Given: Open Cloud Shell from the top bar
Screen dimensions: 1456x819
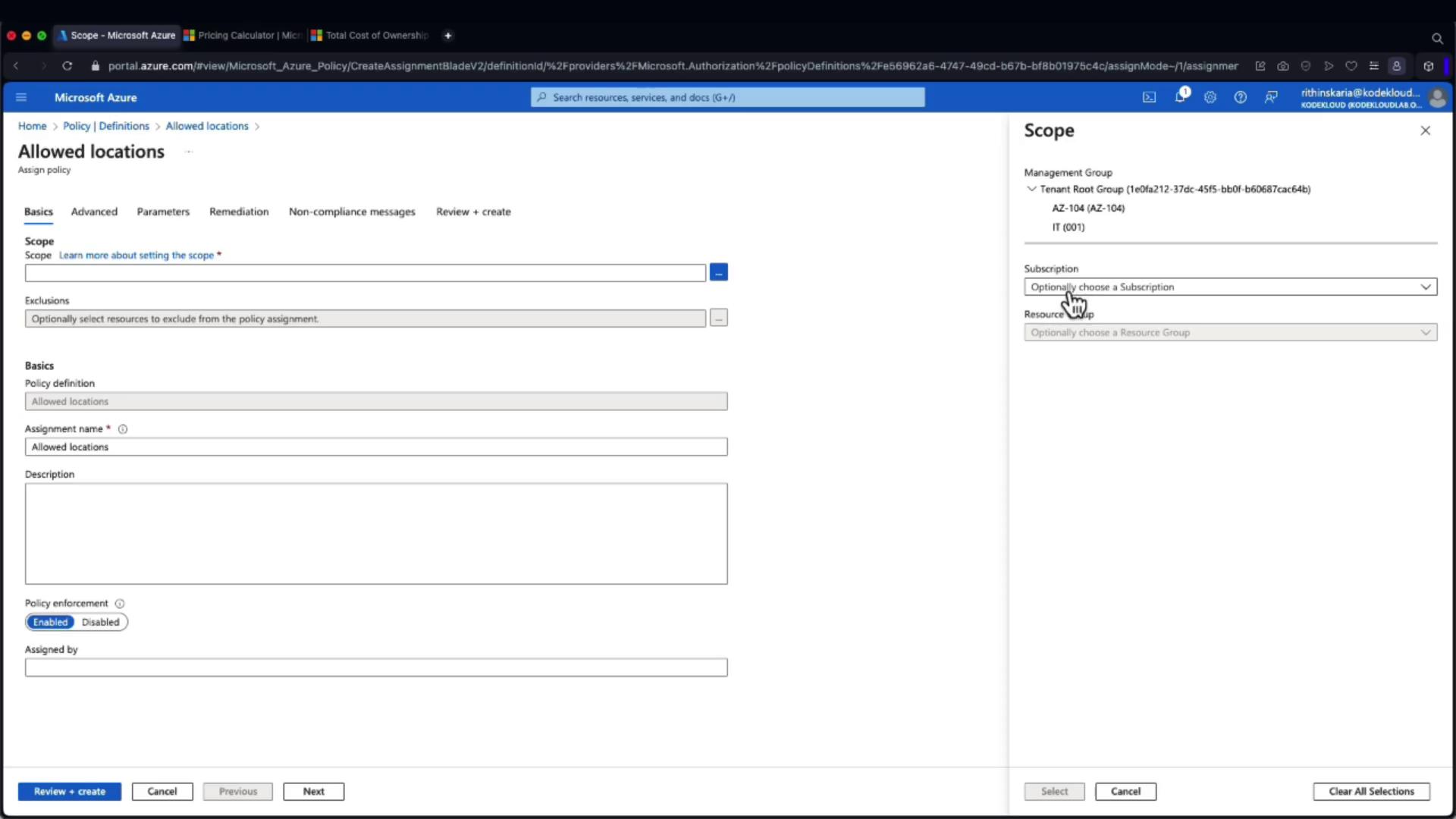Looking at the screenshot, I should [x=1150, y=97].
